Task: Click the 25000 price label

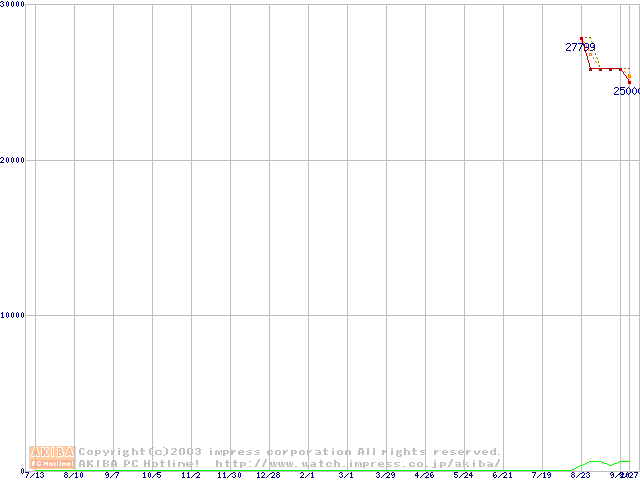Action: [x=627, y=91]
